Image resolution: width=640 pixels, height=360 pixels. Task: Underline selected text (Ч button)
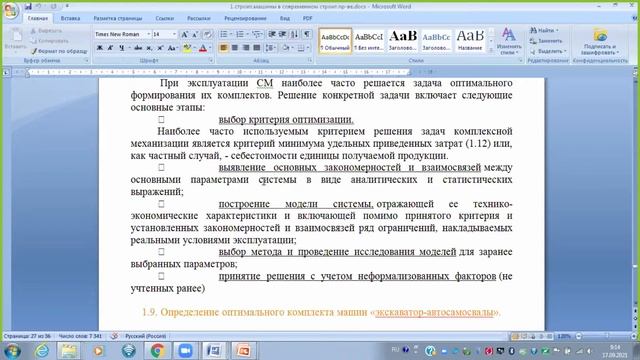[121, 48]
